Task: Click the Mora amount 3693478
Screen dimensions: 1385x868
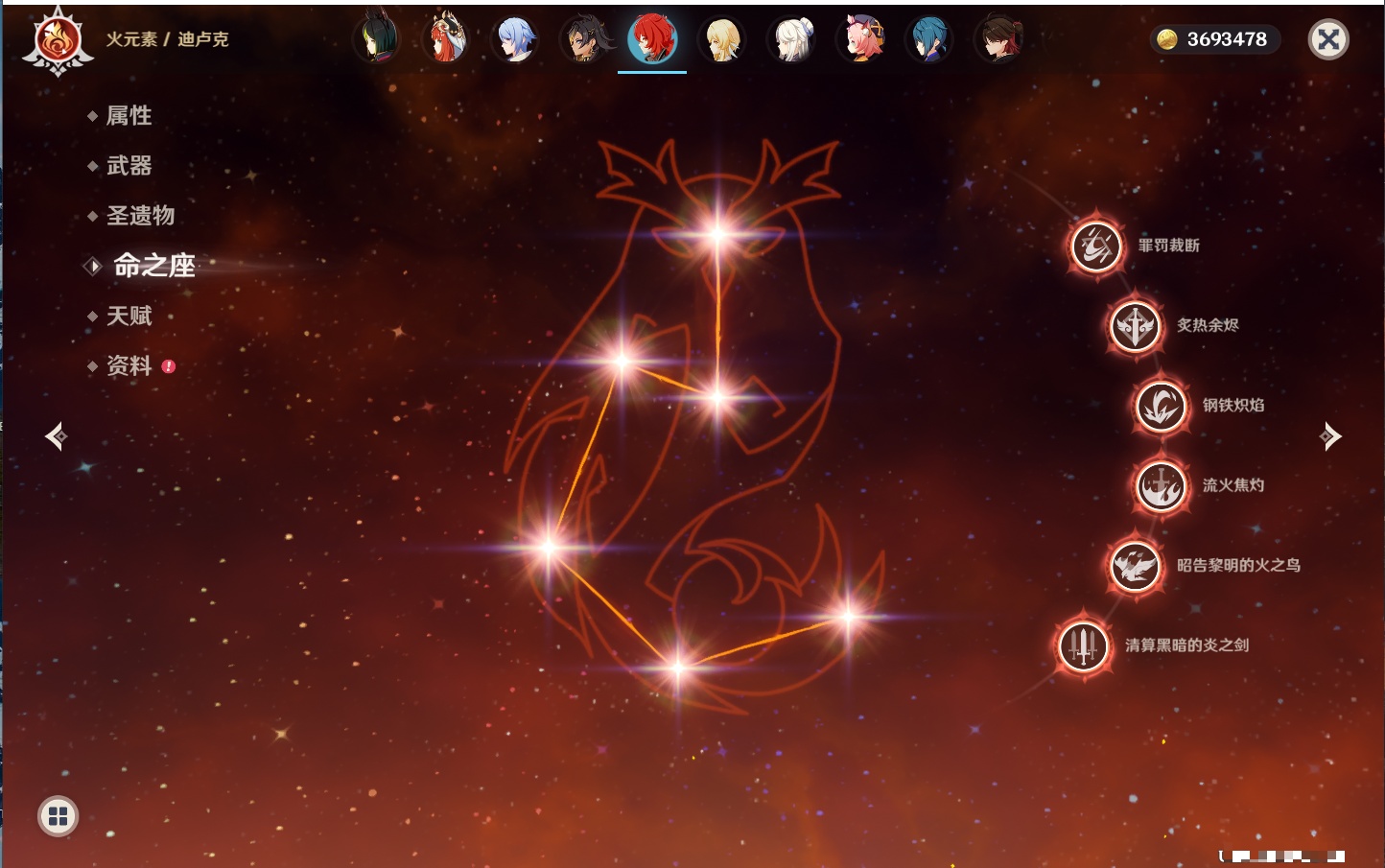Action: tap(1227, 39)
